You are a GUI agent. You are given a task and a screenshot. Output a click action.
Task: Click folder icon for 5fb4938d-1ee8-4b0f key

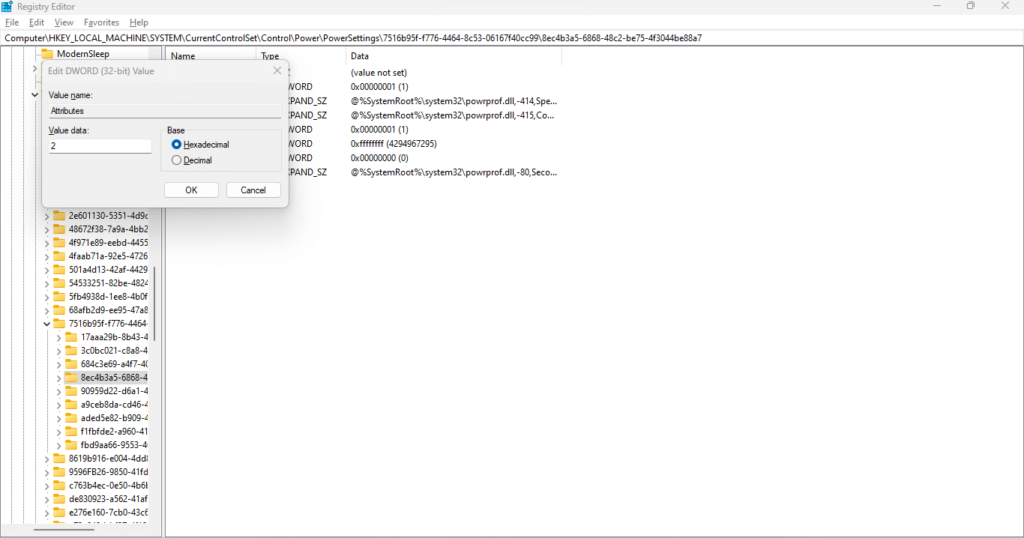[59, 296]
